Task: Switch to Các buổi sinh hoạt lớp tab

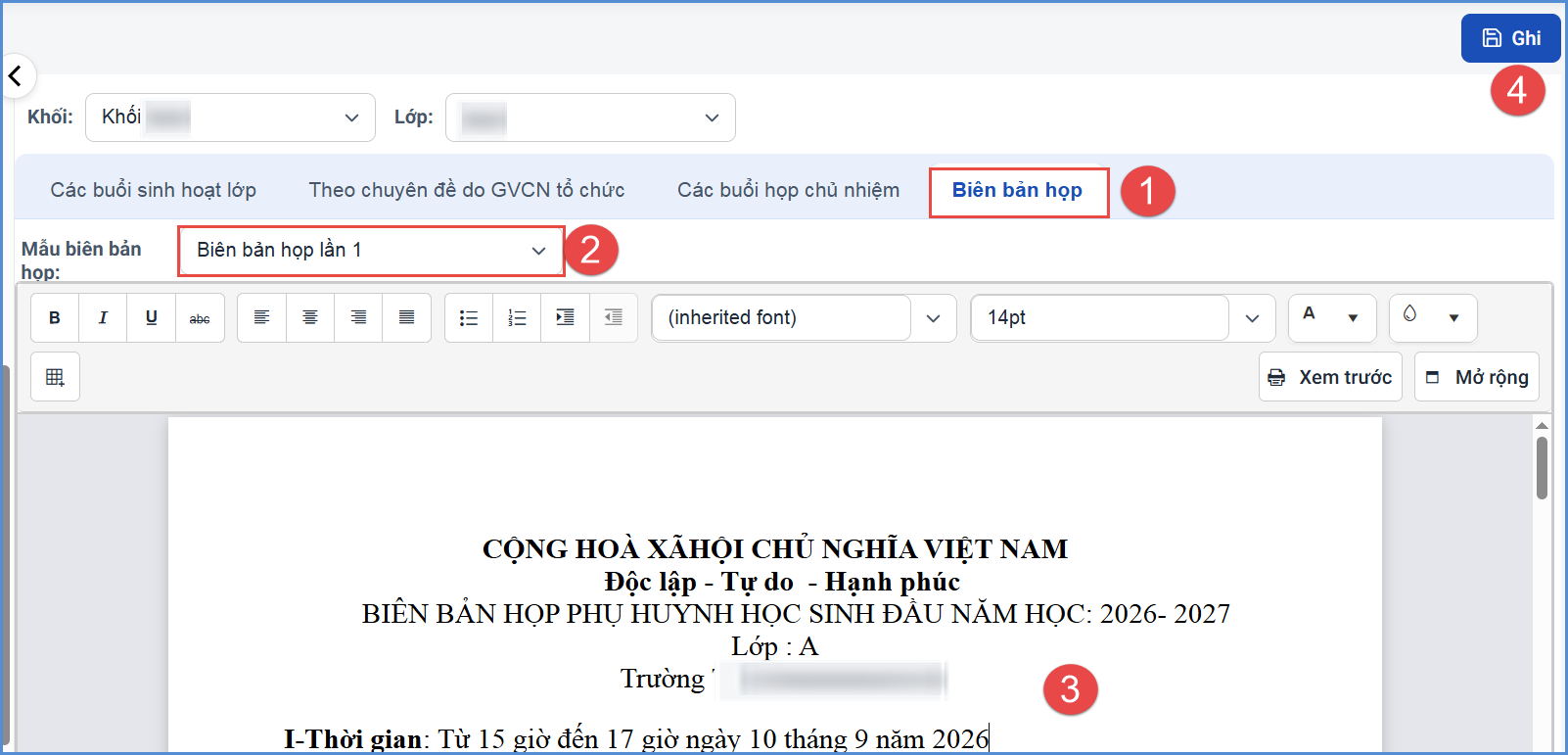Action: [x=154, y=190]
